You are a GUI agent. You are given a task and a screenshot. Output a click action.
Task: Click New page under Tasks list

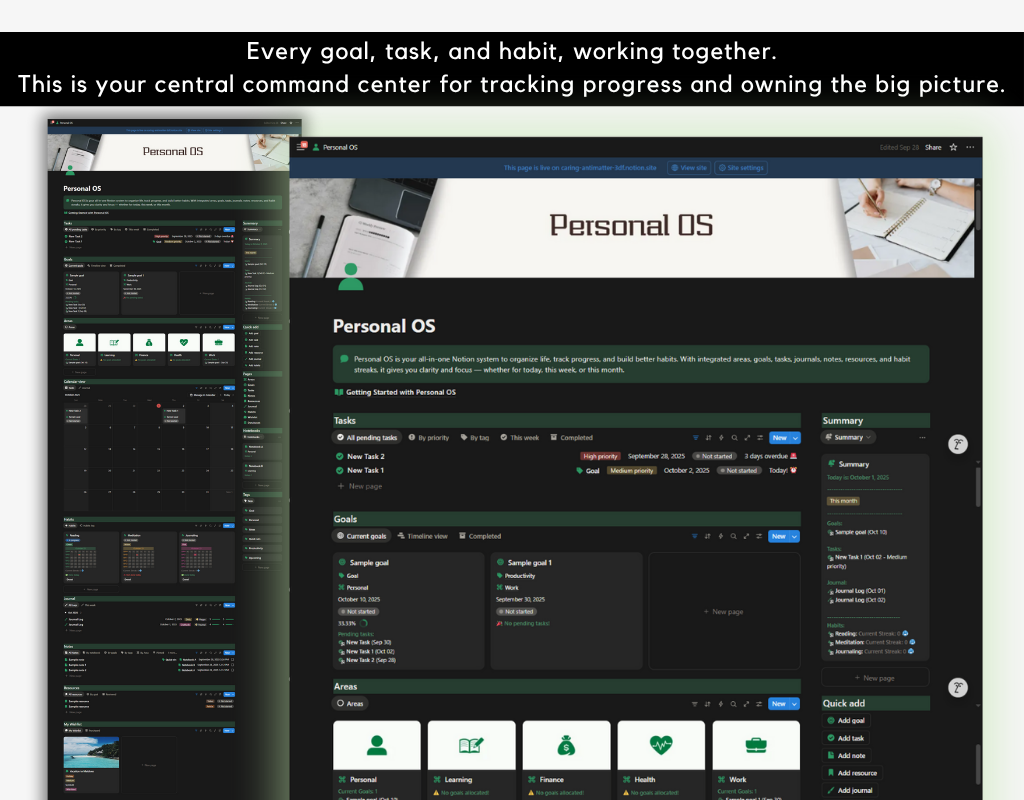click(360, 487)
